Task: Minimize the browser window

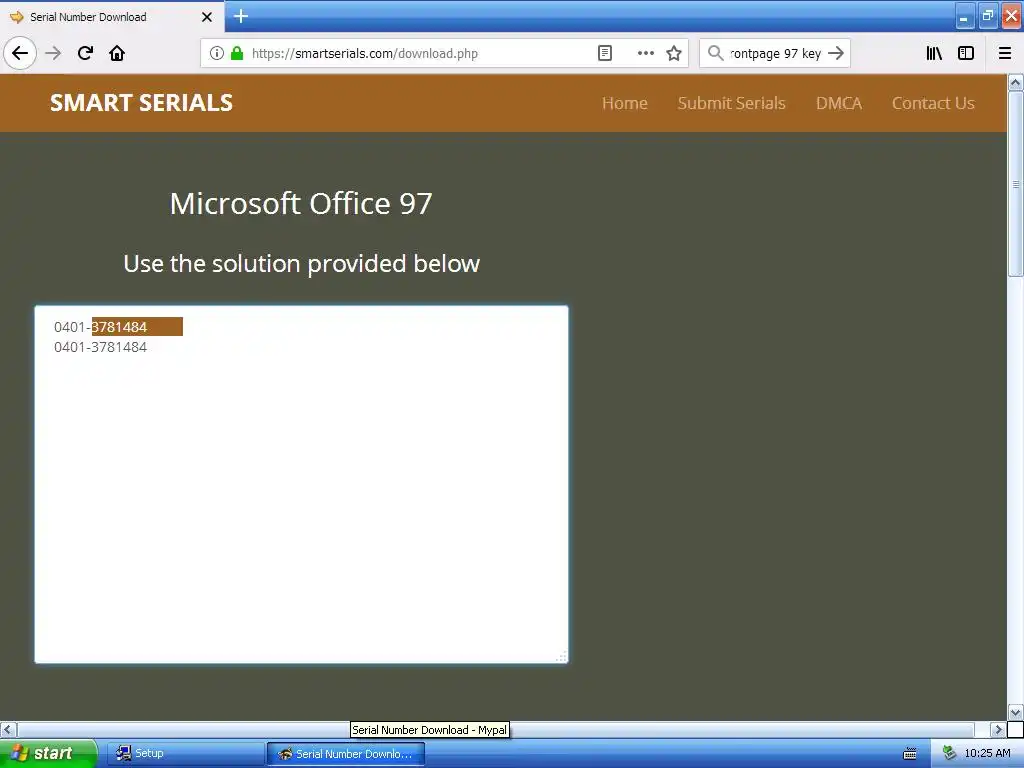Action: (x=964, y=17)
